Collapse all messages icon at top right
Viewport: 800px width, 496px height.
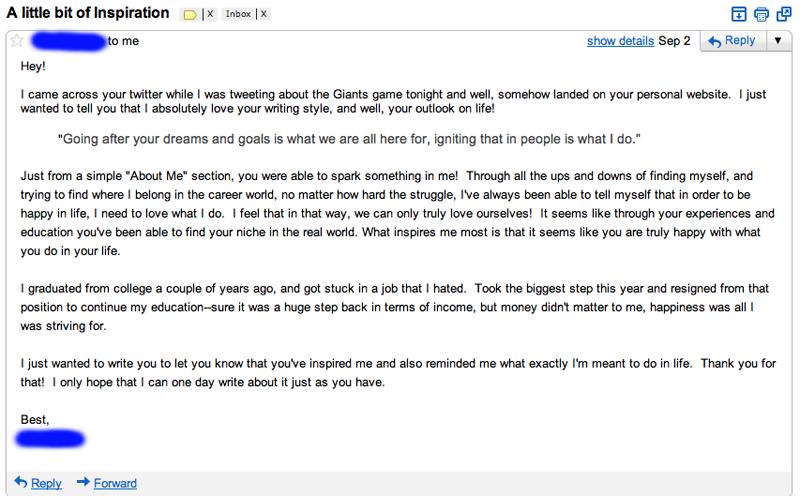(740, 13)
